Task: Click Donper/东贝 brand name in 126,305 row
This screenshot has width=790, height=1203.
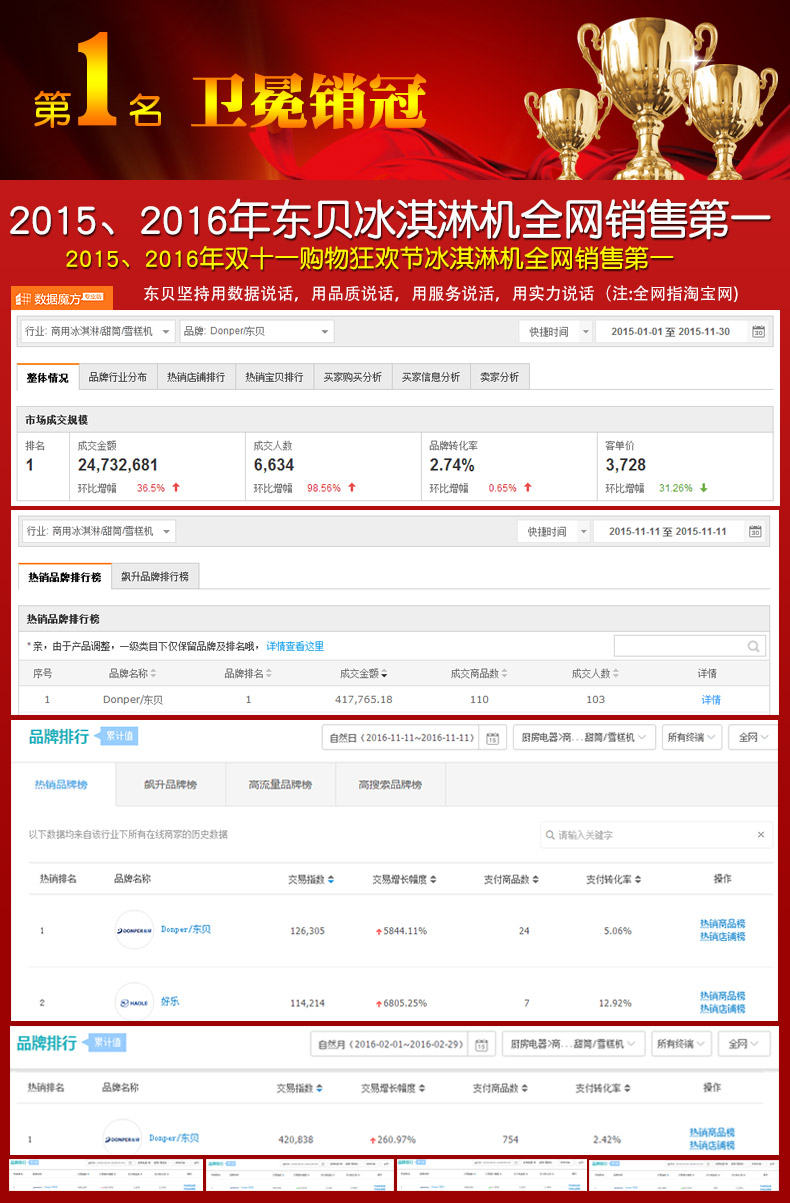Action: [x=186, y=930]
